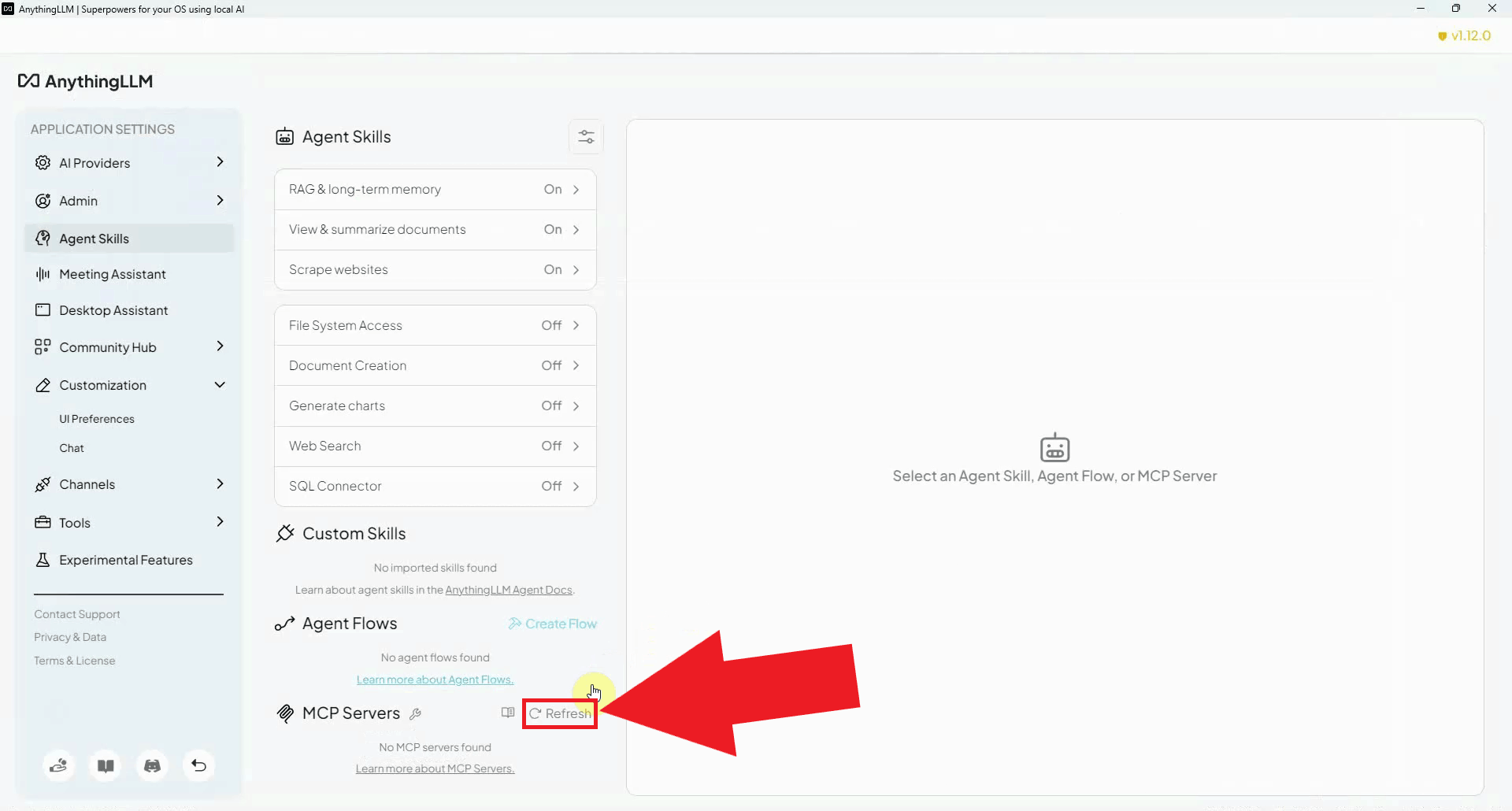Screen dimensions: 1512x811
Task: Click the Community Hub grid icon
Action: coord(43,347)
